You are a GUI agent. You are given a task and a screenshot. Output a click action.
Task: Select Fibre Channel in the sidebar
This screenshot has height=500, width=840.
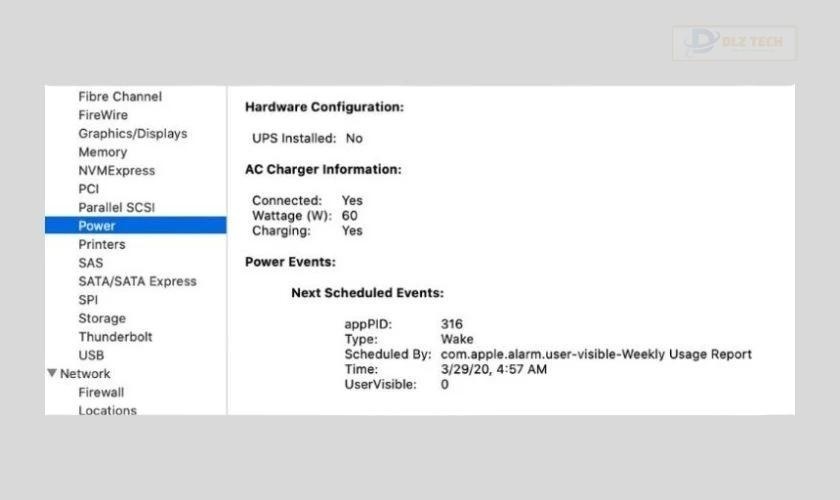[120, 97]
